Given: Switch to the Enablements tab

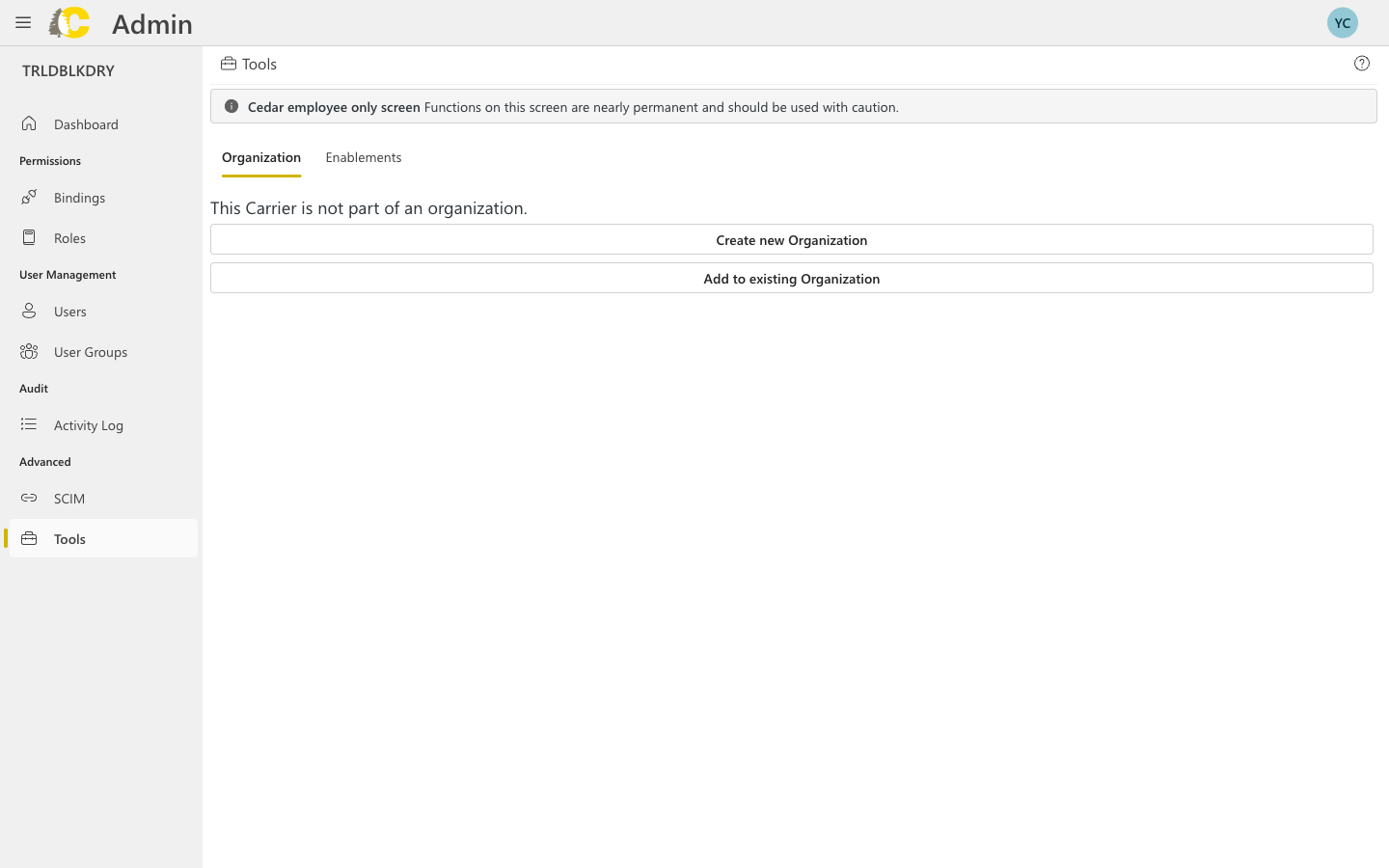Looking at the screenshot, I should [x=364, y=157].
